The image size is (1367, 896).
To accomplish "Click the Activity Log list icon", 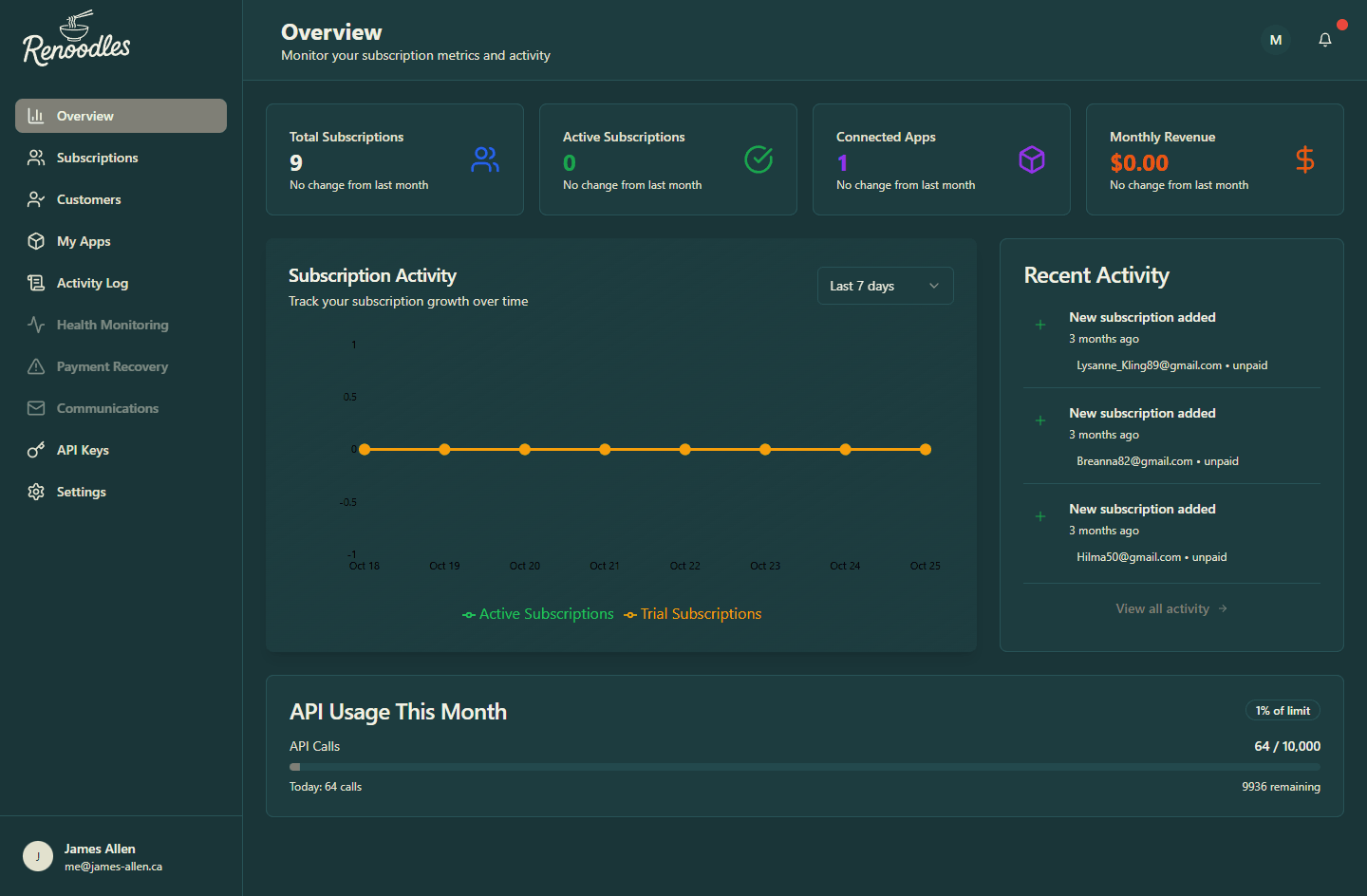I will point(35,283).
